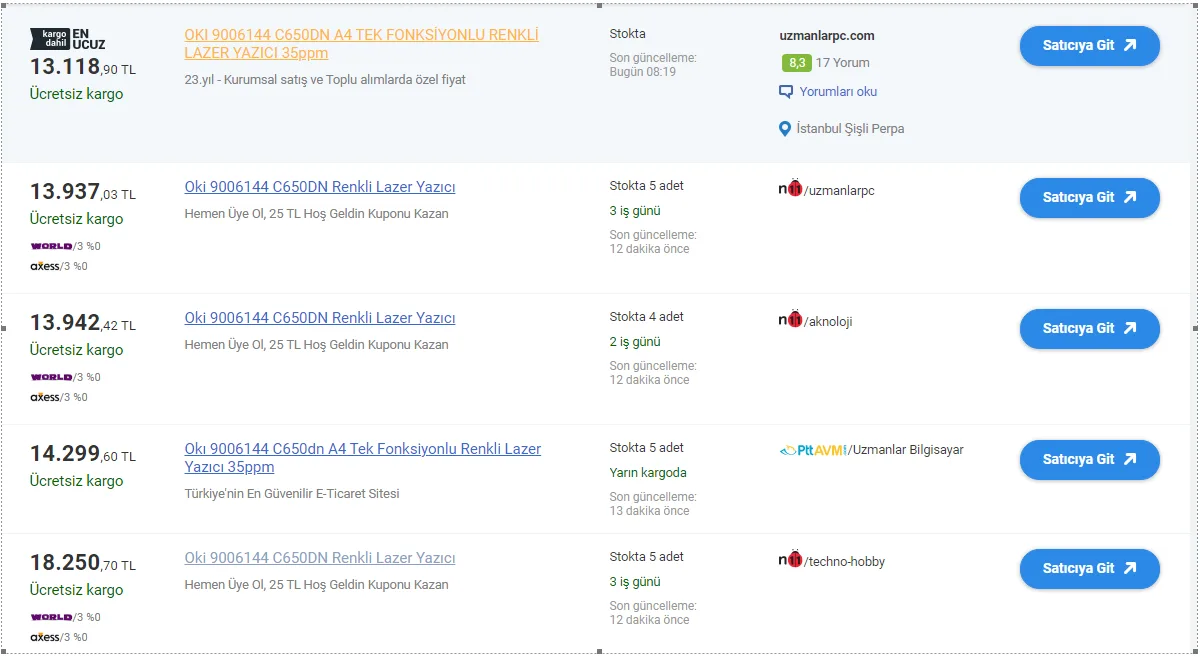Click the 13.118,90 TL price
Viewport: 1200px width, 657px height.
point(83,67)
